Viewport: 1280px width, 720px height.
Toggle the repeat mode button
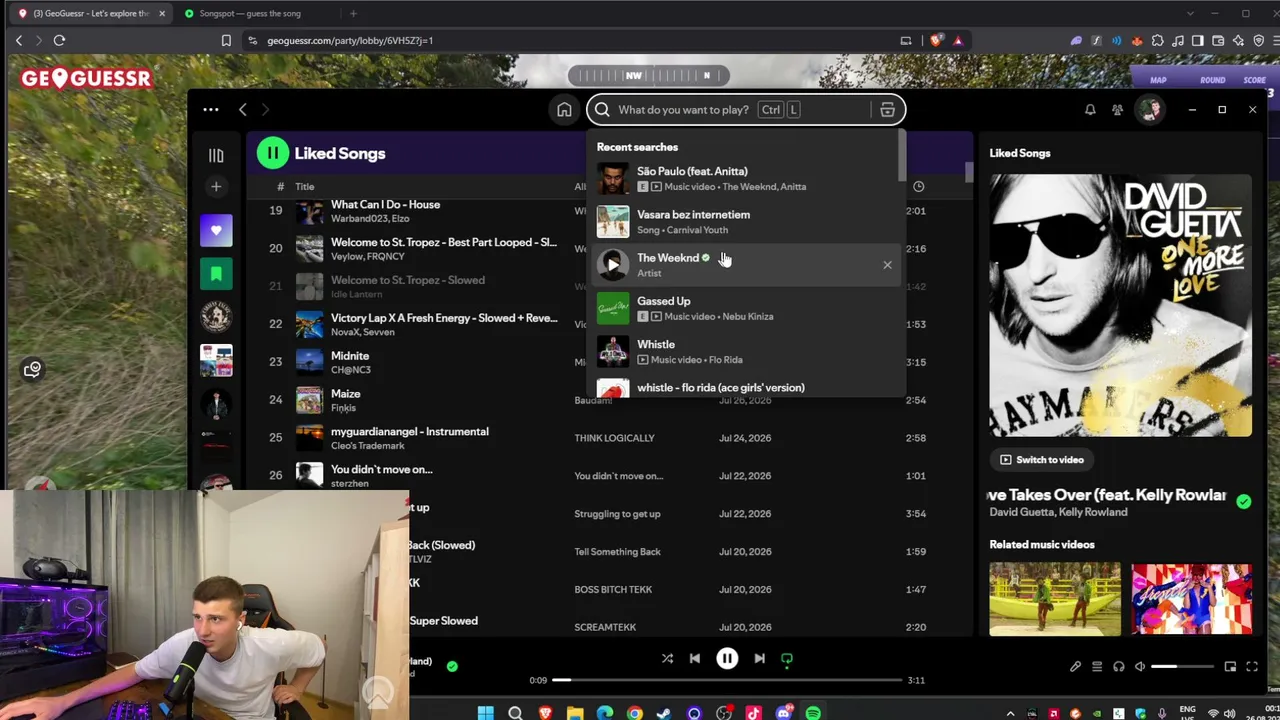(x=787, y=659)
